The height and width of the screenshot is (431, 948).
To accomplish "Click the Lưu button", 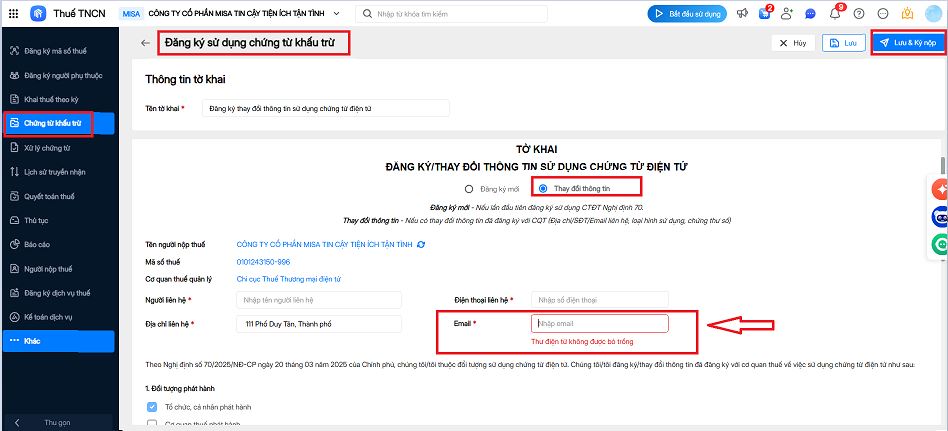I will 843,43.
